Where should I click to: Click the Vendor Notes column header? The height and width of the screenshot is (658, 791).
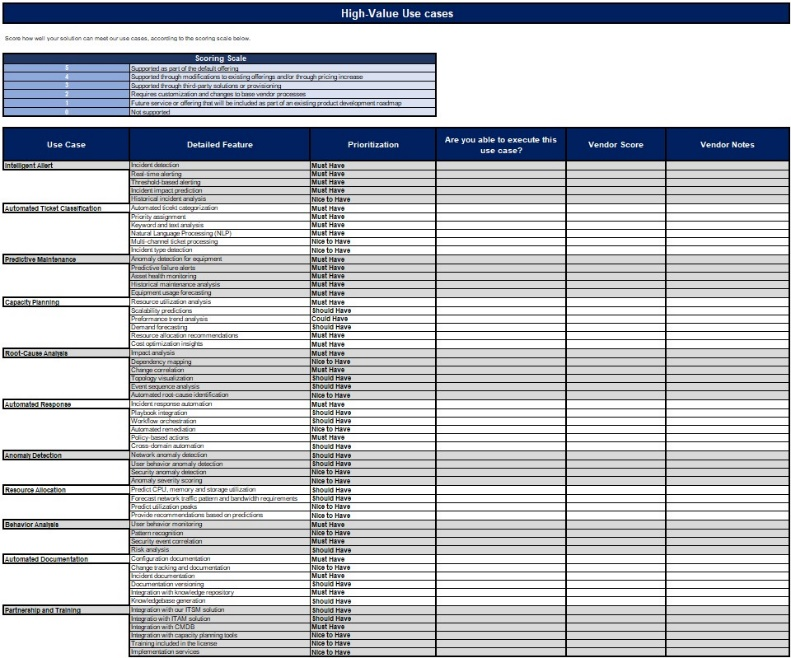click(728, 145)
